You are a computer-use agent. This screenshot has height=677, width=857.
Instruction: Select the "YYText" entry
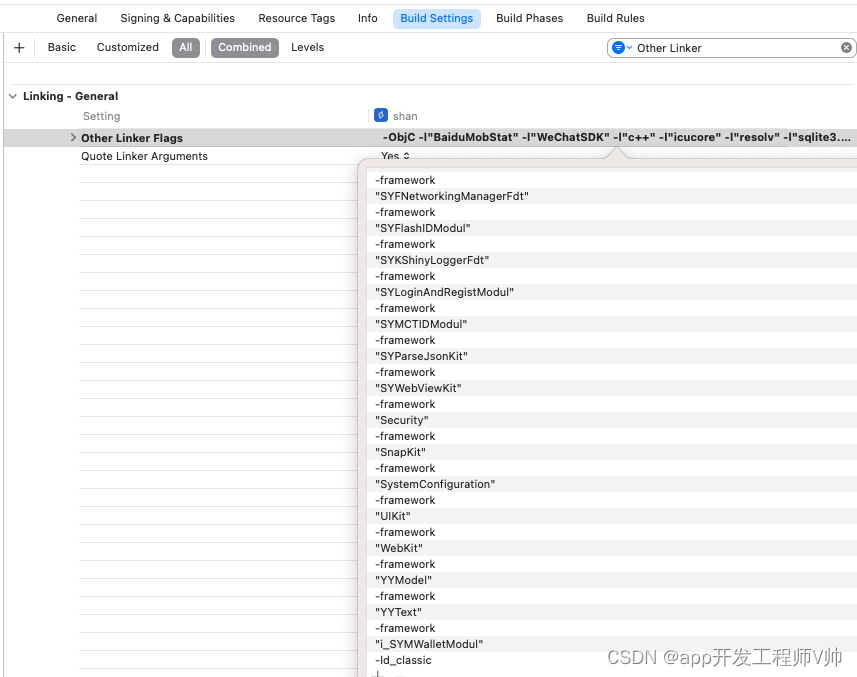pos(398,612)
